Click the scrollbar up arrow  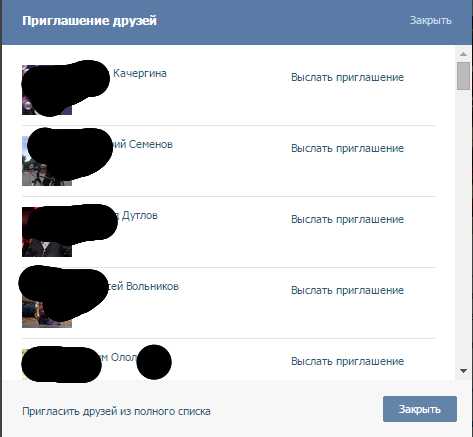coord(463,54)
